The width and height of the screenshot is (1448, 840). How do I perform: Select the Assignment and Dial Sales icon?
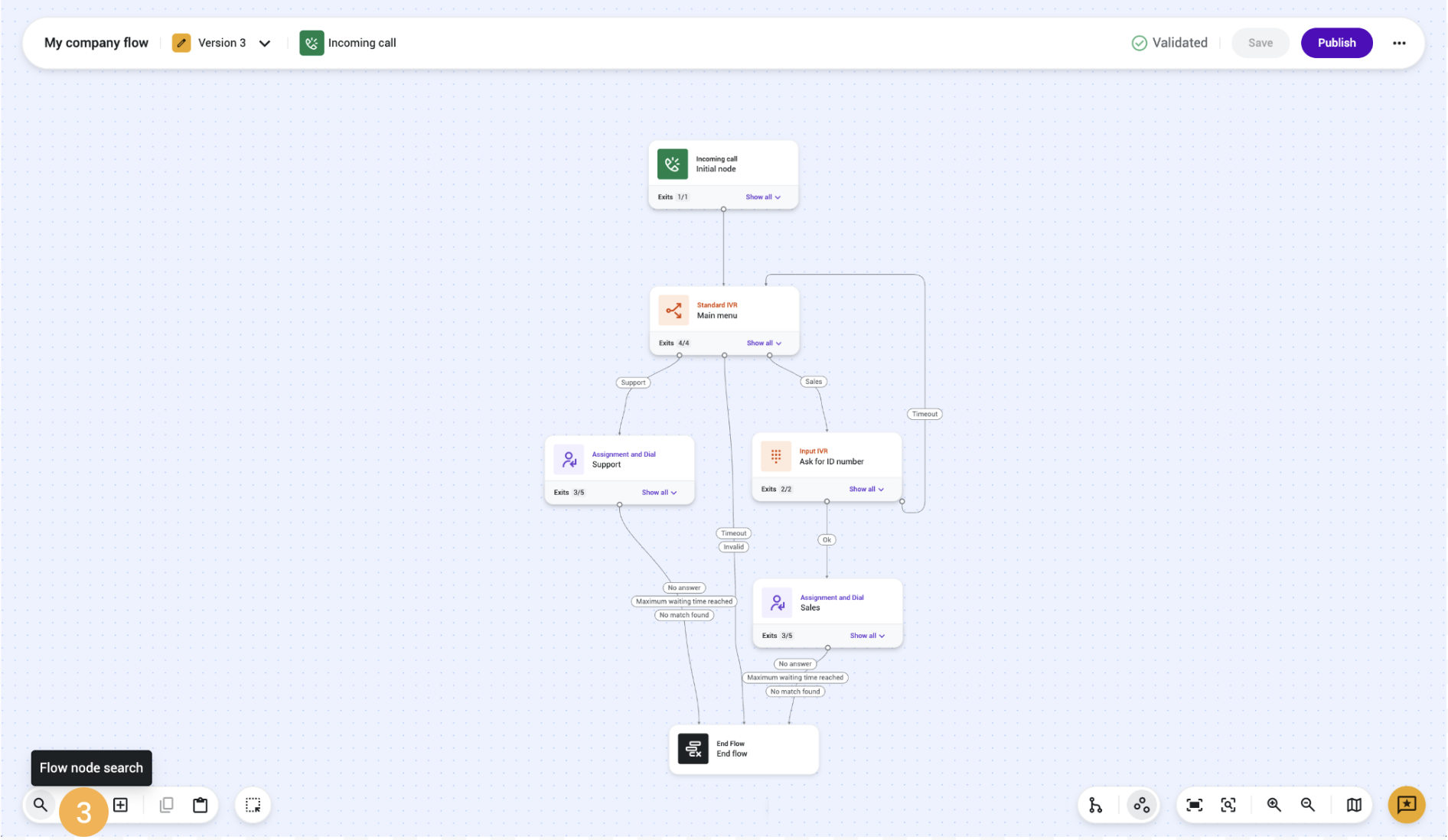777,602
